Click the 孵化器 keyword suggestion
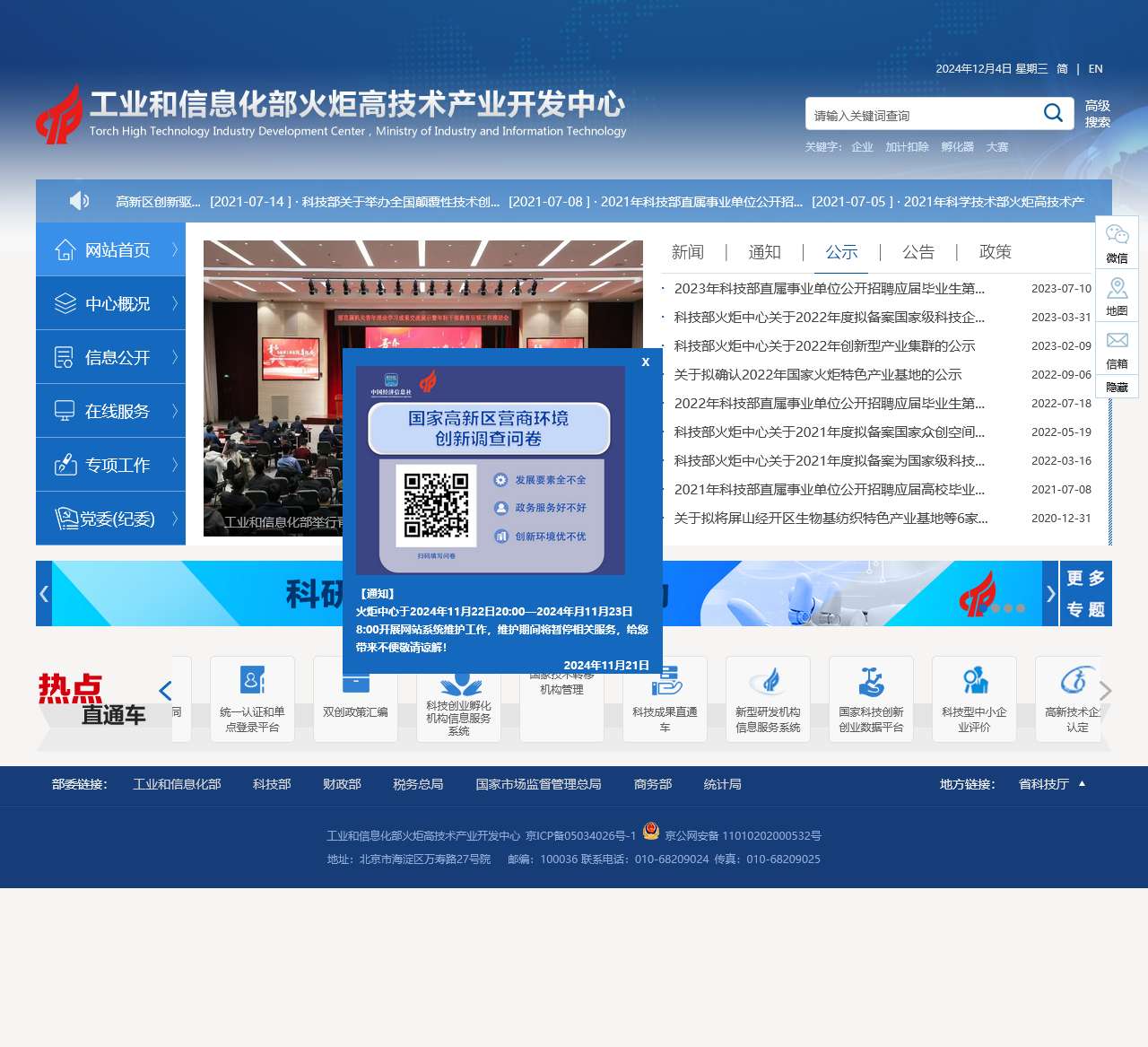The image size is (1148, 1047). pos(957,147)
